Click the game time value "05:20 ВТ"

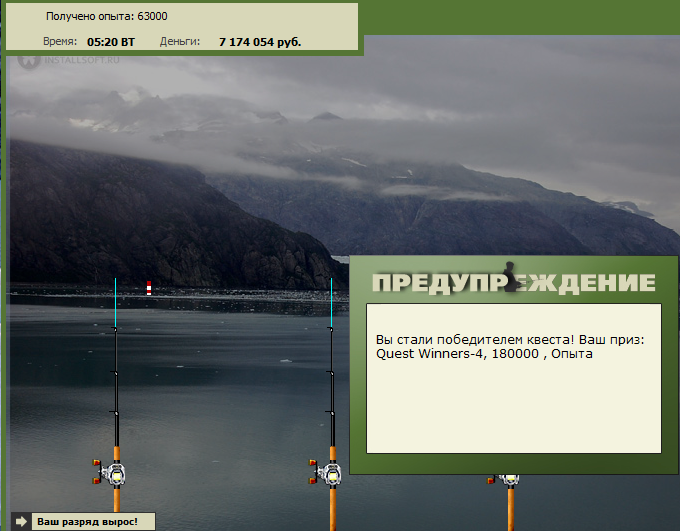coord(111,42)
